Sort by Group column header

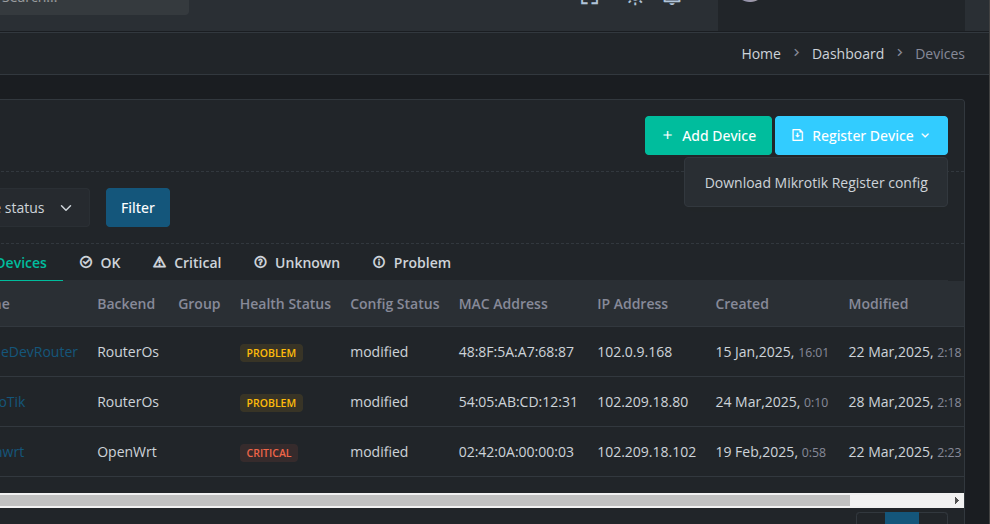point(199,304)
